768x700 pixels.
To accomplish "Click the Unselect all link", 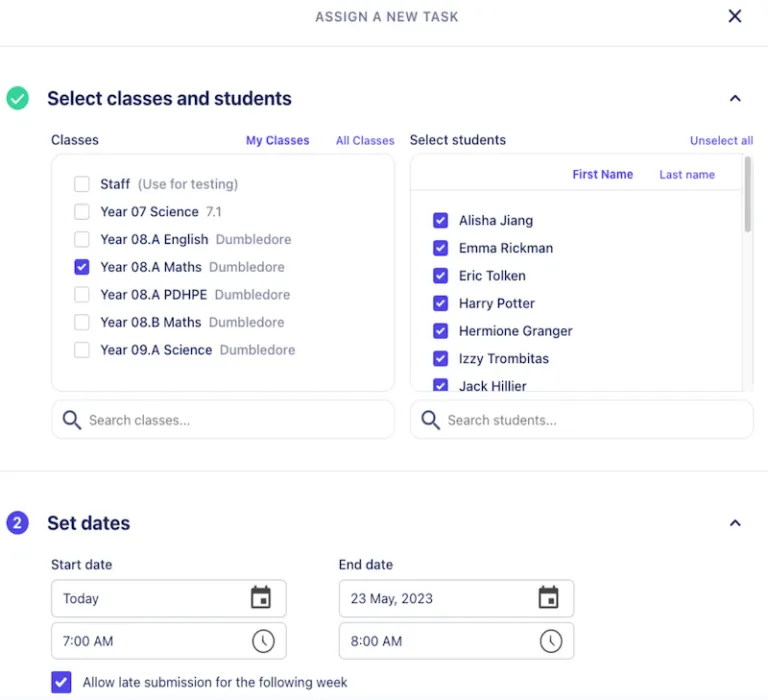I will click(721, 141).
